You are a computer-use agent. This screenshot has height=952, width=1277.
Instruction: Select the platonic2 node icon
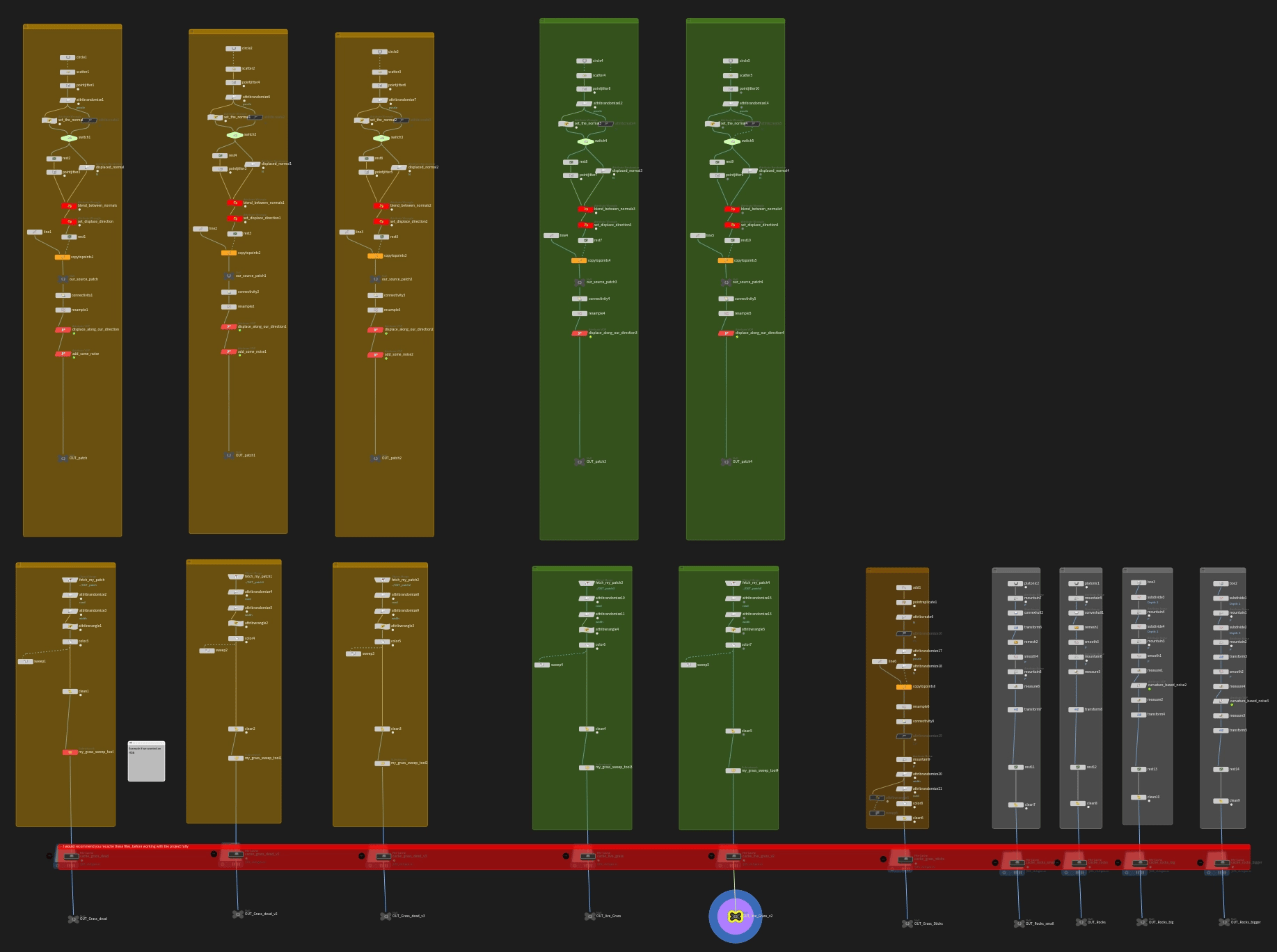pos(1015,584)
